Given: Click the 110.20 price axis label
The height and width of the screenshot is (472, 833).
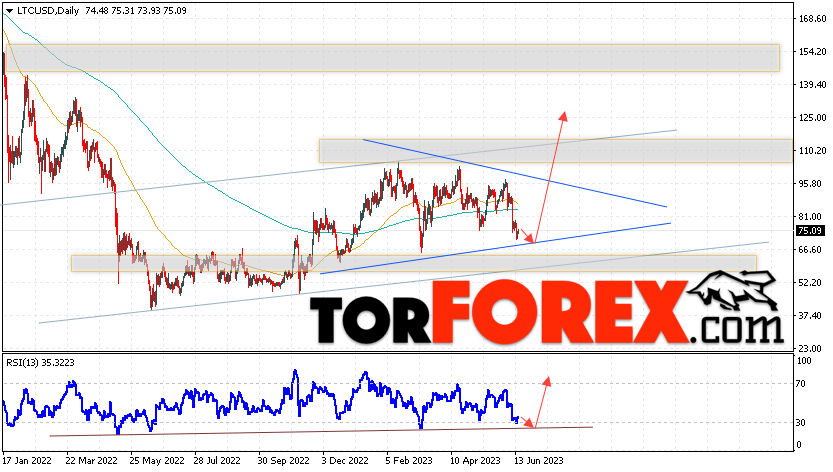Looking at the screenshot, I should (x=813, y=150).
